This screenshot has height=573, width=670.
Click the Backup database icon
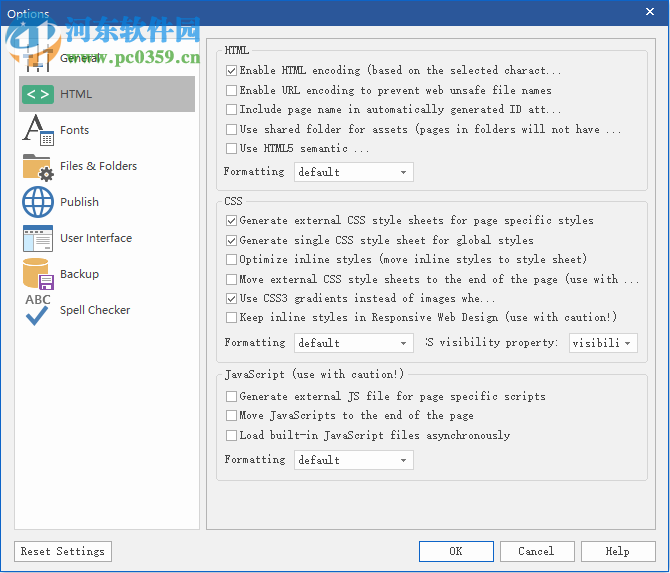pos(38,274)
